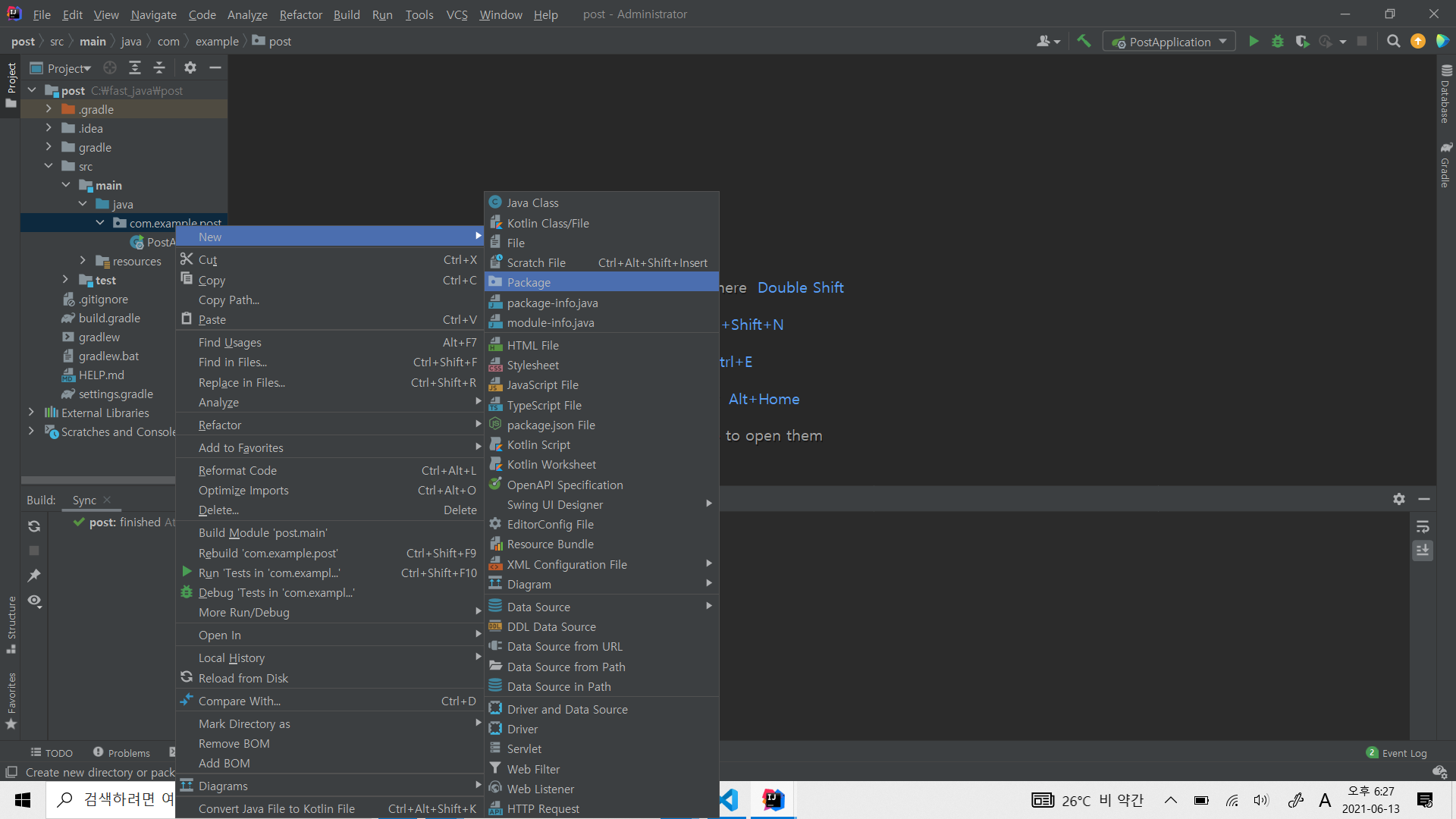Click the Debug bug icon in toolbar
Image resolution: width=1456 pixels, height=819 pixels.
pyautogui.click(x=1278, y=42)
